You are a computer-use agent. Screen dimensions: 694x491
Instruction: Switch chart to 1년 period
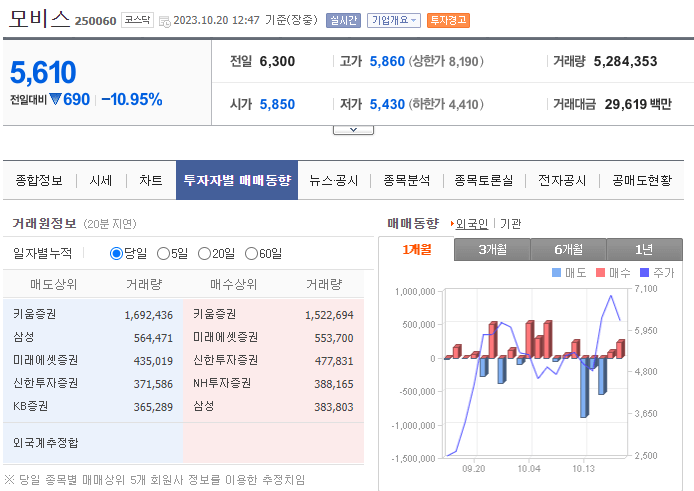click(x=644, y=250)
